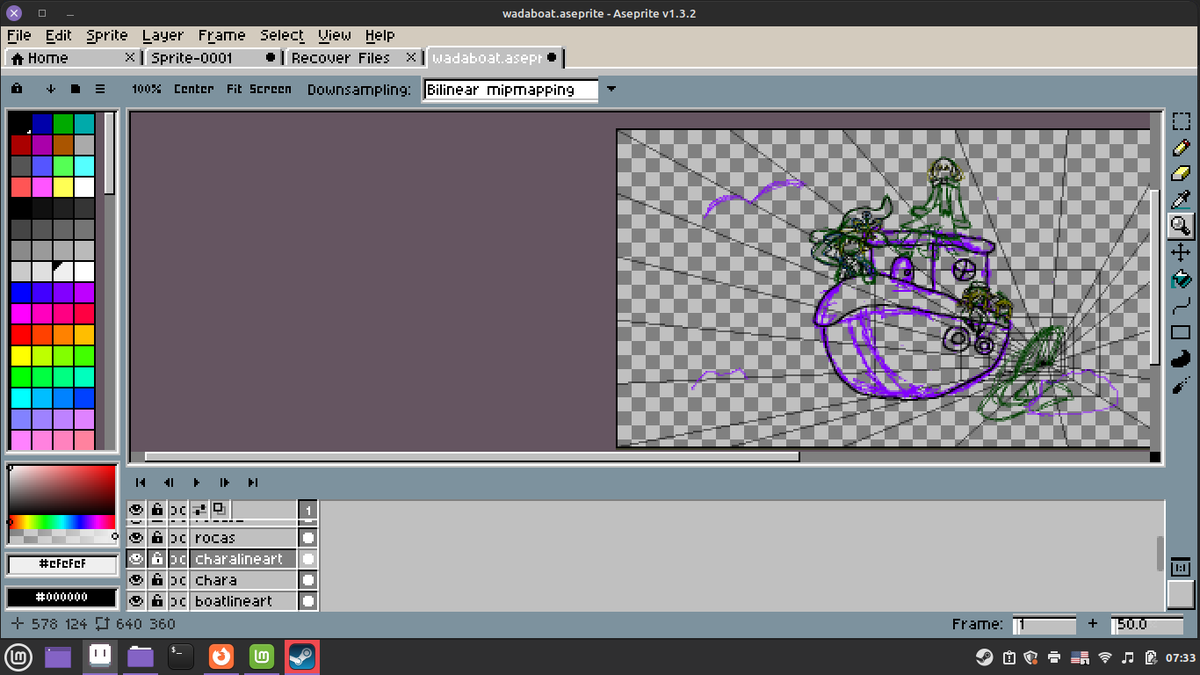Pick the Eyedropper tool
Viewport: 1200px width, 675px height.
(x=1180, y=199)
